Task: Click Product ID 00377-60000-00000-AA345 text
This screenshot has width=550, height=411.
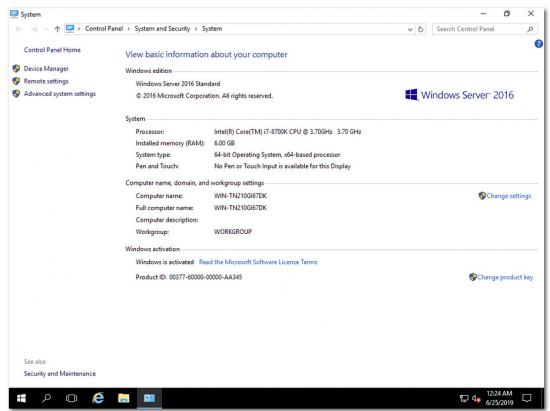Action: coord(189,277)
